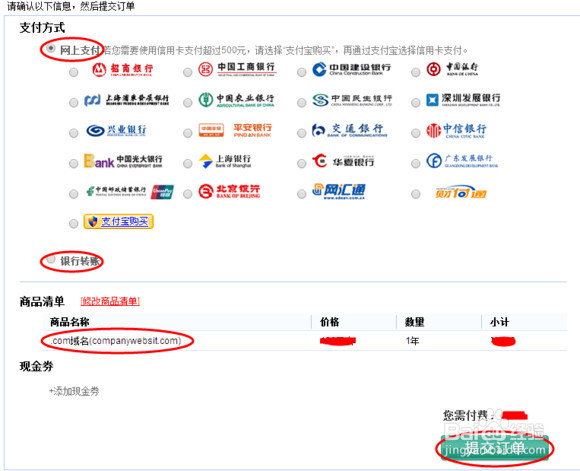This screenshot has width=580, height=471.
Task: Click the 价格 column header
Action: point(330,322)
